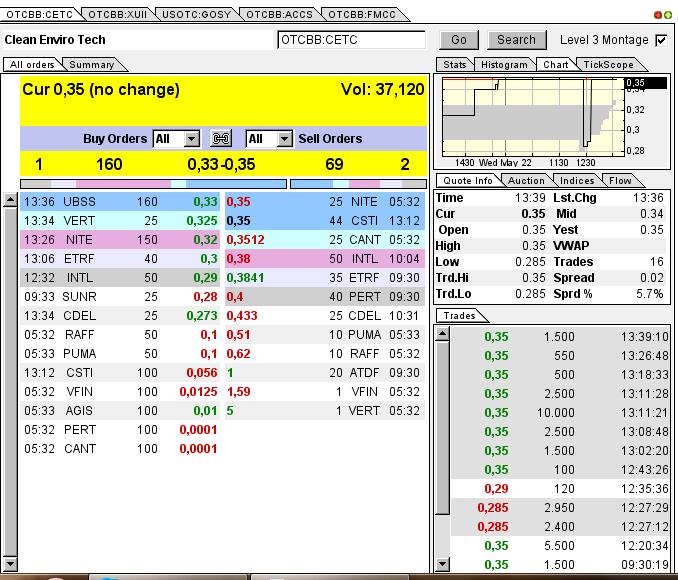
Task: Select the OTCBB:CETC tab
Action: (39, 15)
